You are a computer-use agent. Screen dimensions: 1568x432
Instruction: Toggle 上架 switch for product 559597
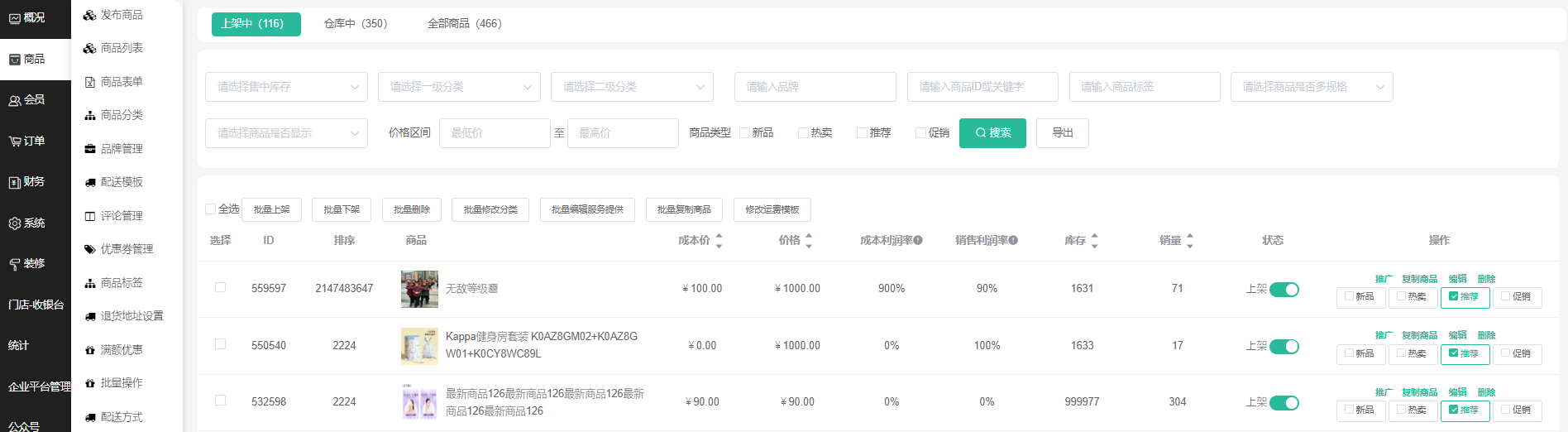click(1284, 289)
